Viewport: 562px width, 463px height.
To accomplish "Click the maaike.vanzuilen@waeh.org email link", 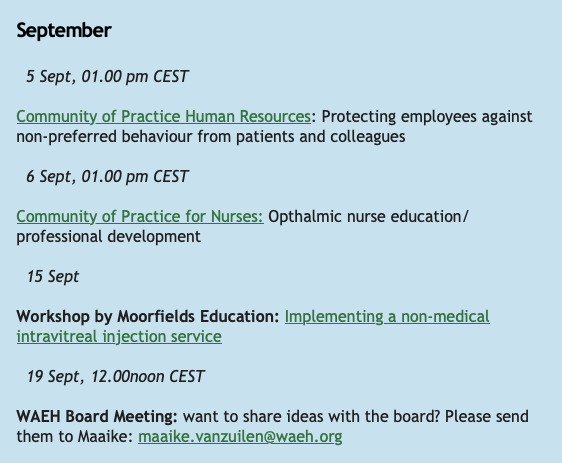I will (x=240, y=436).
